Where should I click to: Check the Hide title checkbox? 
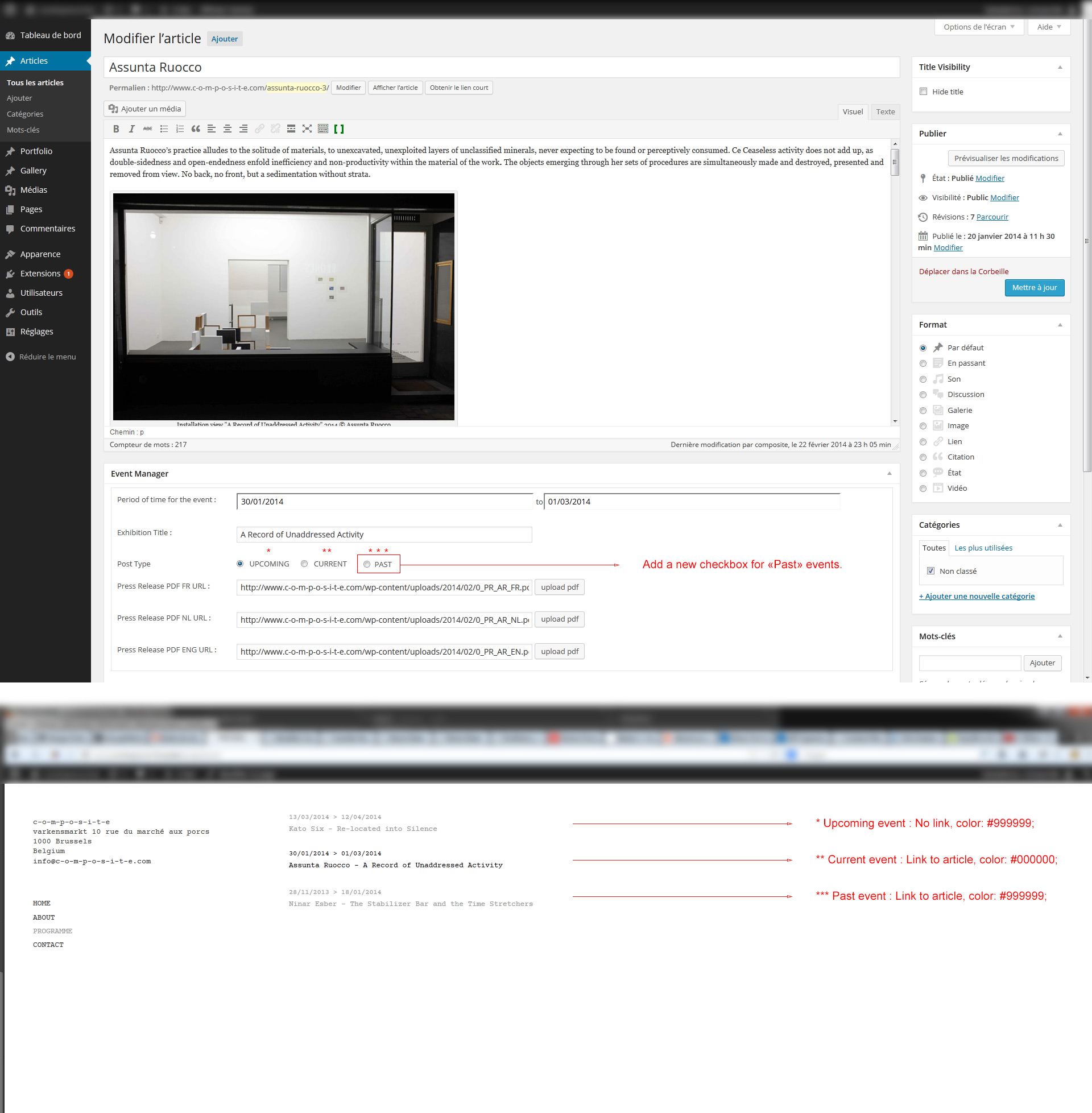[x=924, y=91]
